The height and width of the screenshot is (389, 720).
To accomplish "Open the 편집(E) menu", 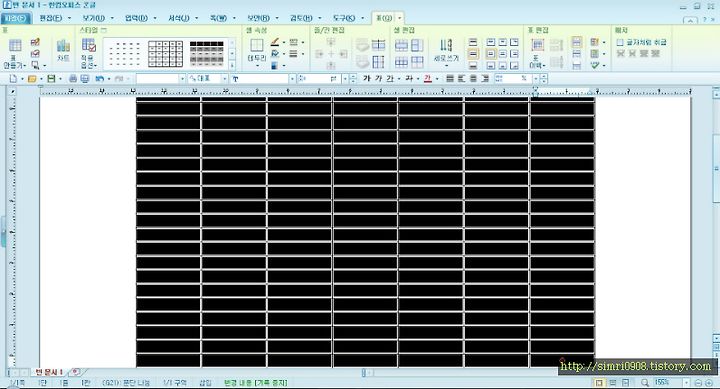I will coord(51,18).
